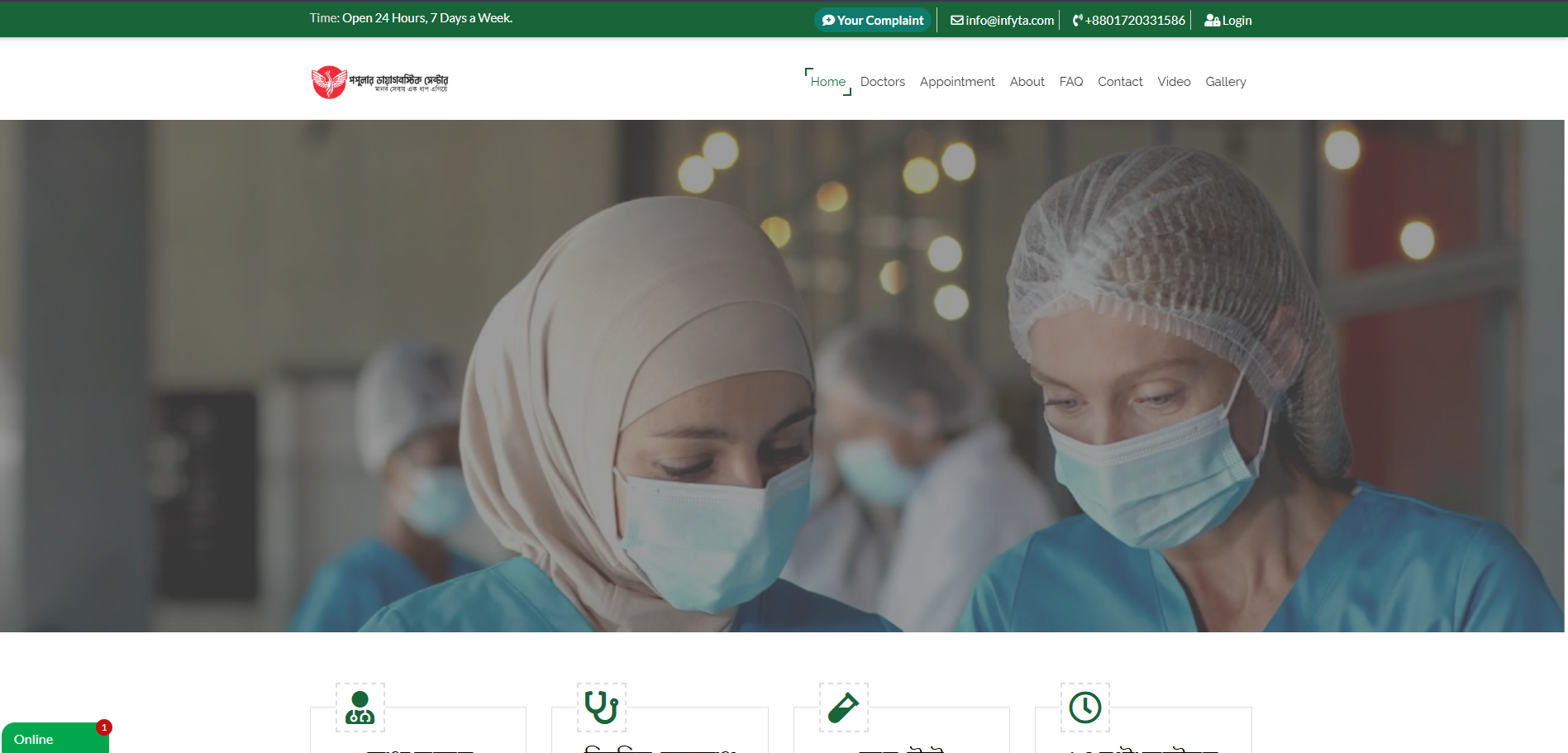Click the speech bubble icon in Your Complaint
Viewport: 1568px width, 753px height.
tap(827, 20)
